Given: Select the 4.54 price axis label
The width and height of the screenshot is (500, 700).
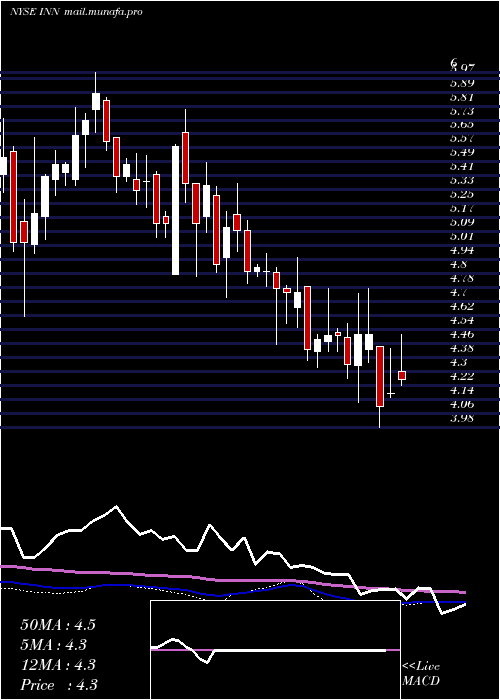Looking at the screenshot, I should click(x=462, y=320).
